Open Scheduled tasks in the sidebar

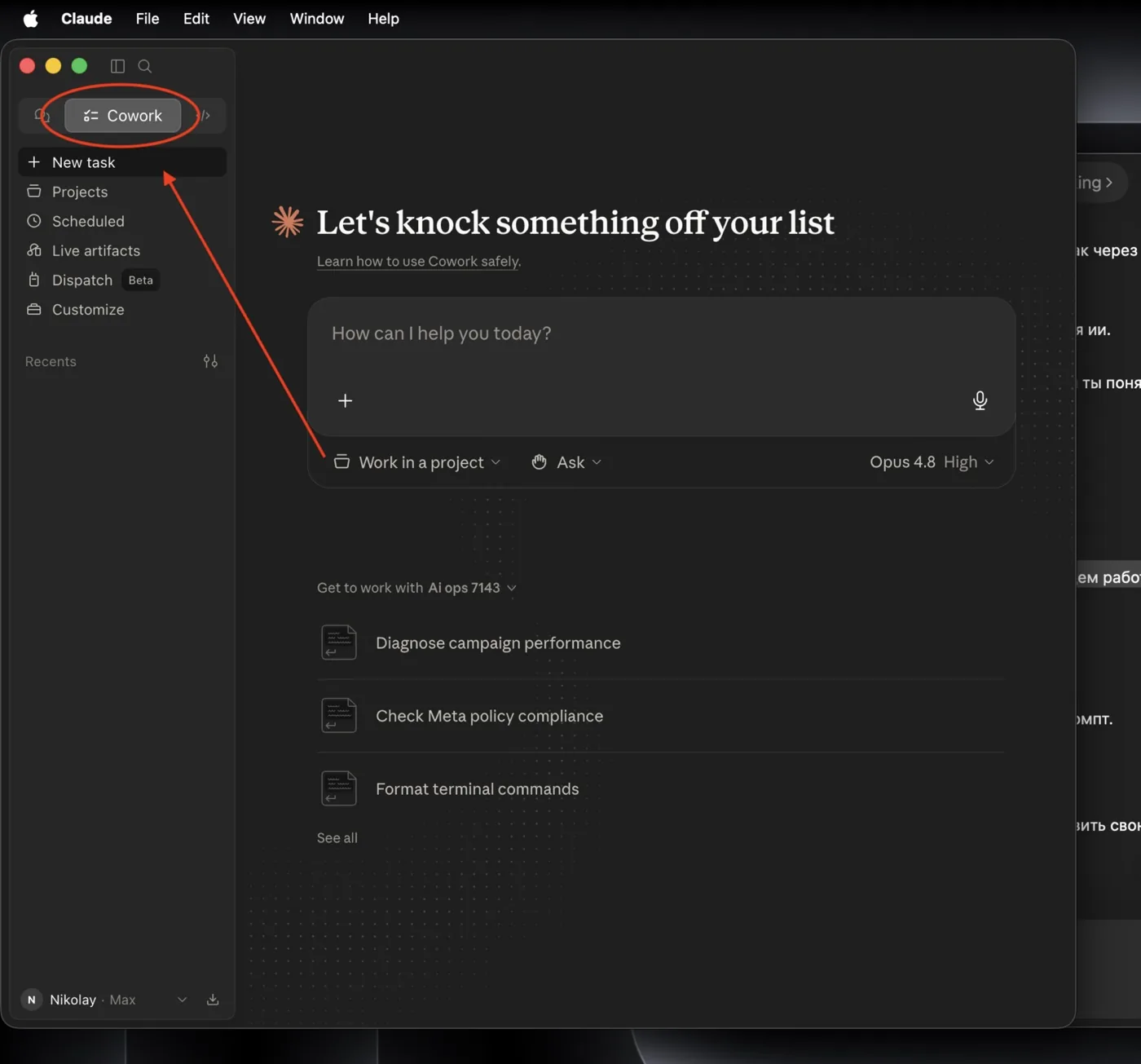122,221
